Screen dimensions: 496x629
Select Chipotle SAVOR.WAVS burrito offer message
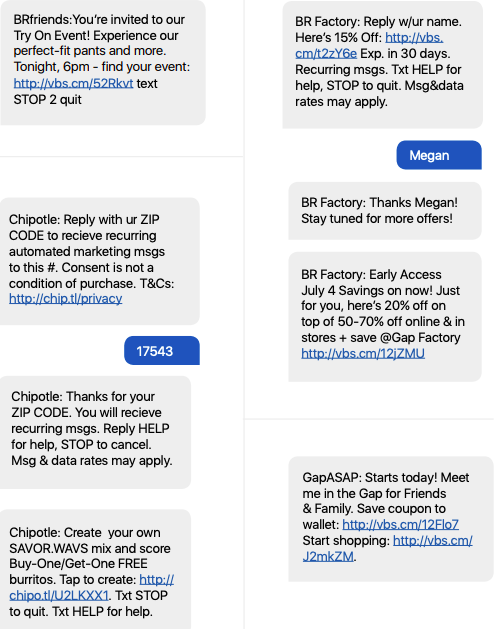tap(95, 569)
